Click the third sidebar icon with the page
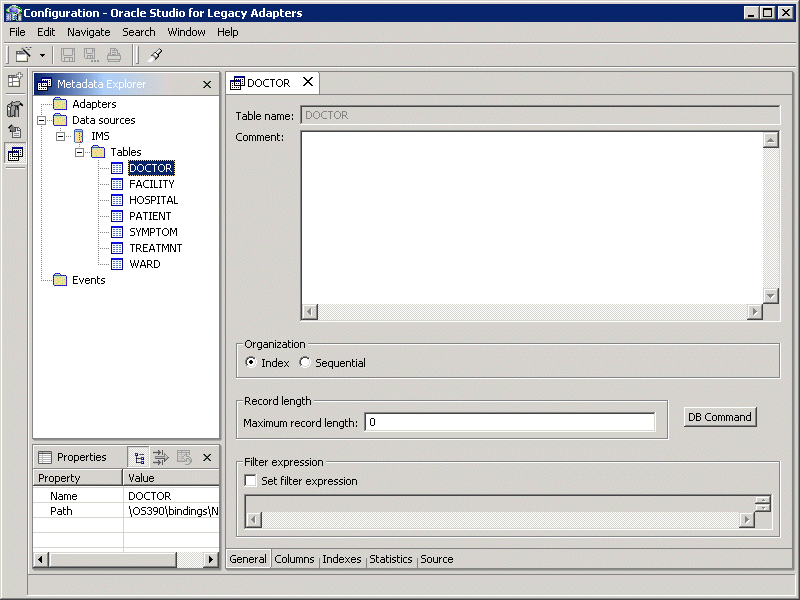 tap(15, 131)
